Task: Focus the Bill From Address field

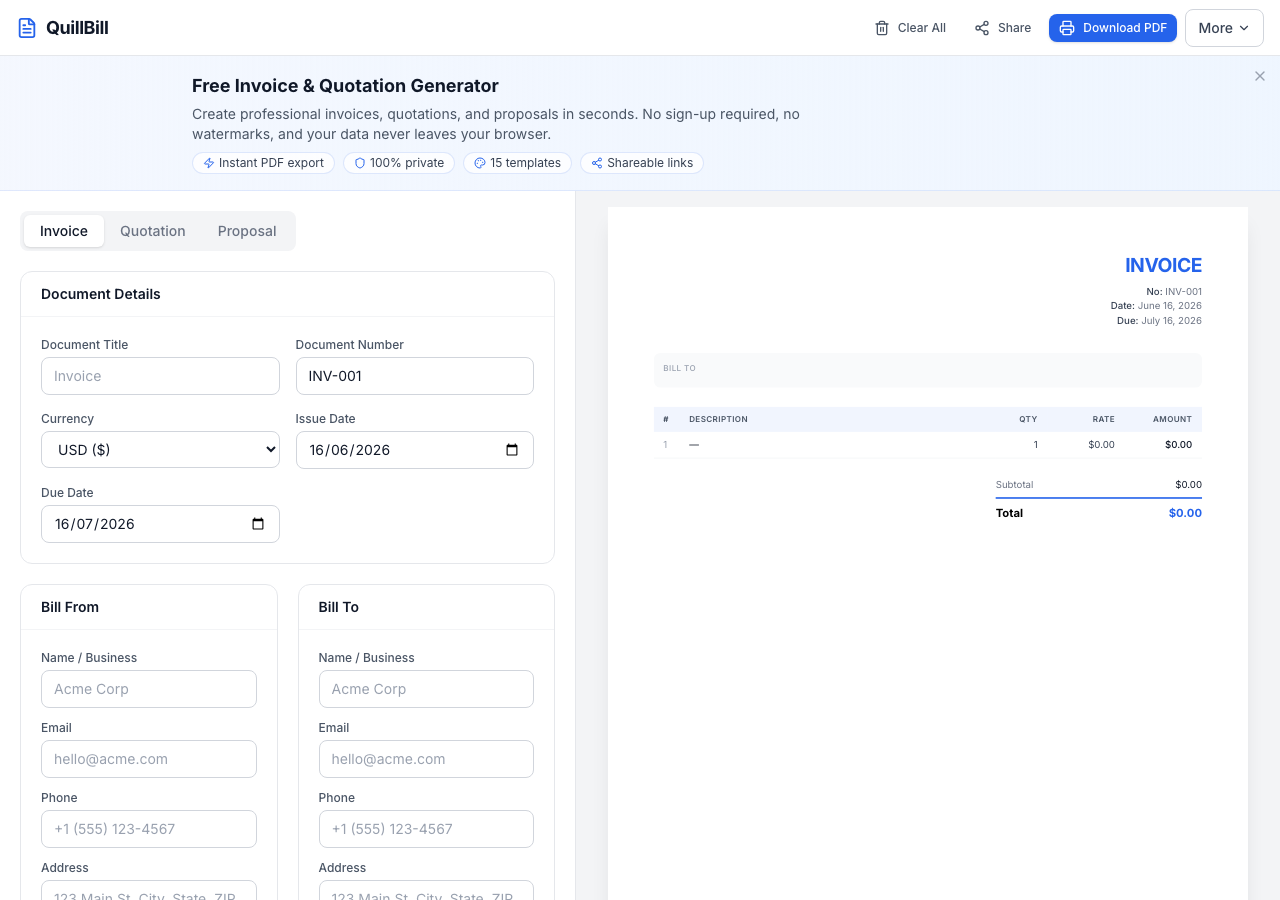Action: click(x=149, y=891)
